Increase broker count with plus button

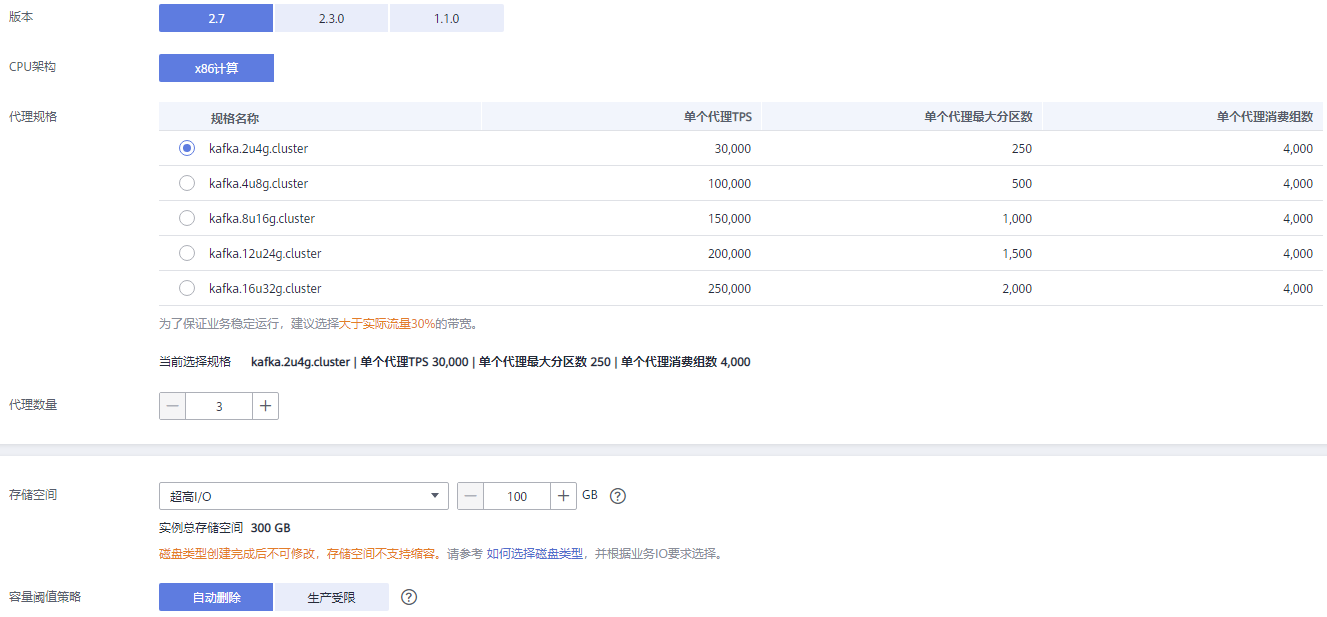(265, 406)
